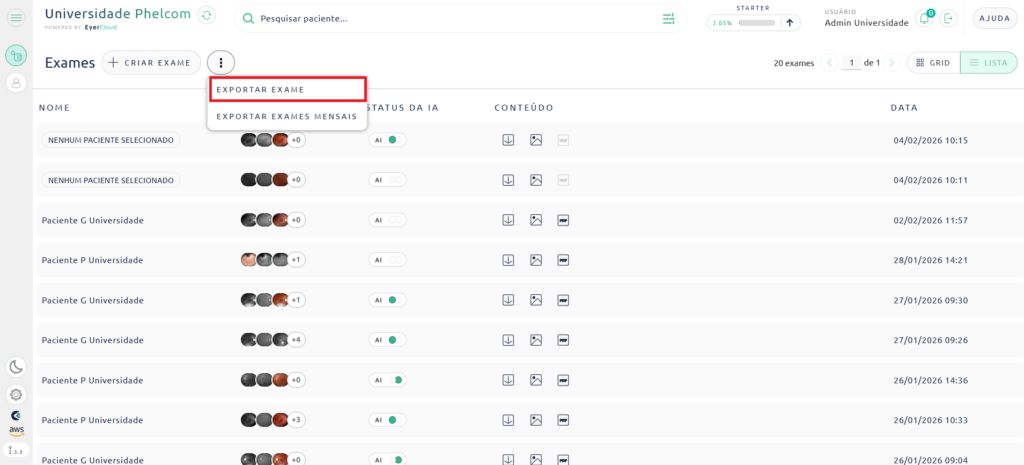Open the three-dots menu next to Criar Exame
The height and width of the screenshot is (465, 1024).
(221, 63)
